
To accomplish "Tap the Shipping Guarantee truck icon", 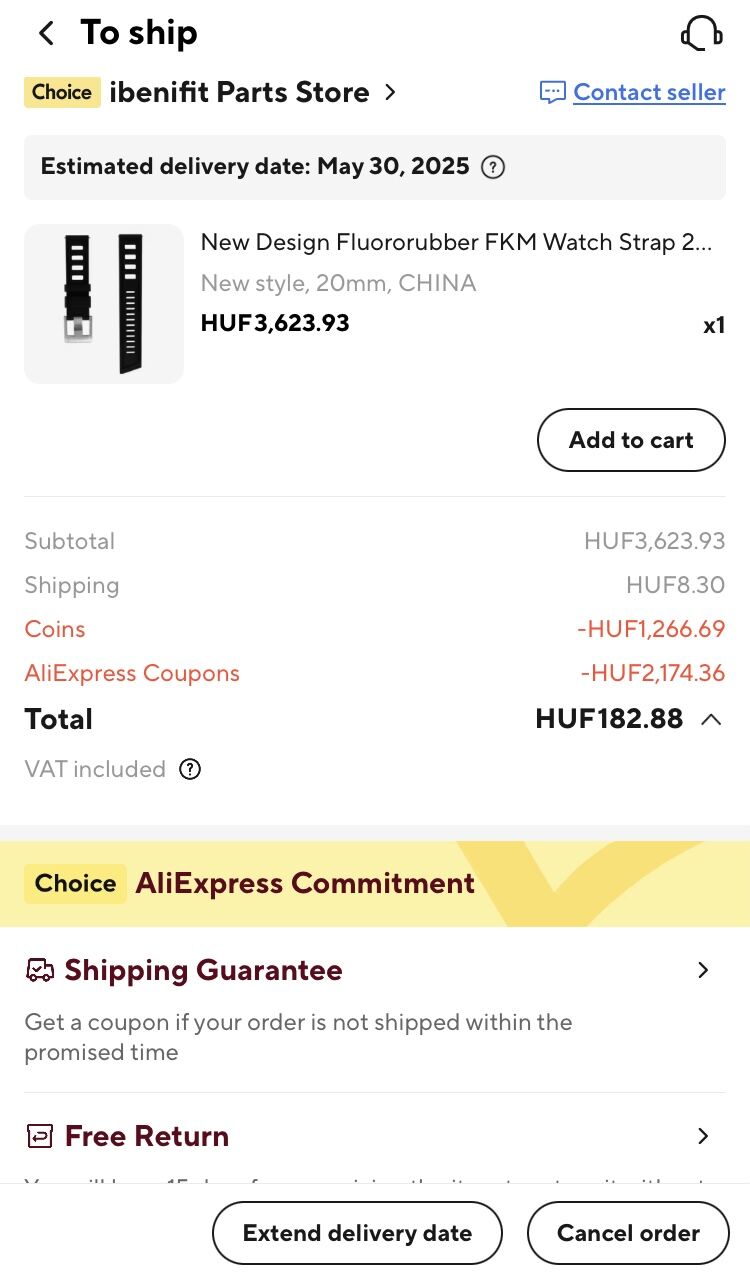I will click(x=40, y=971).
